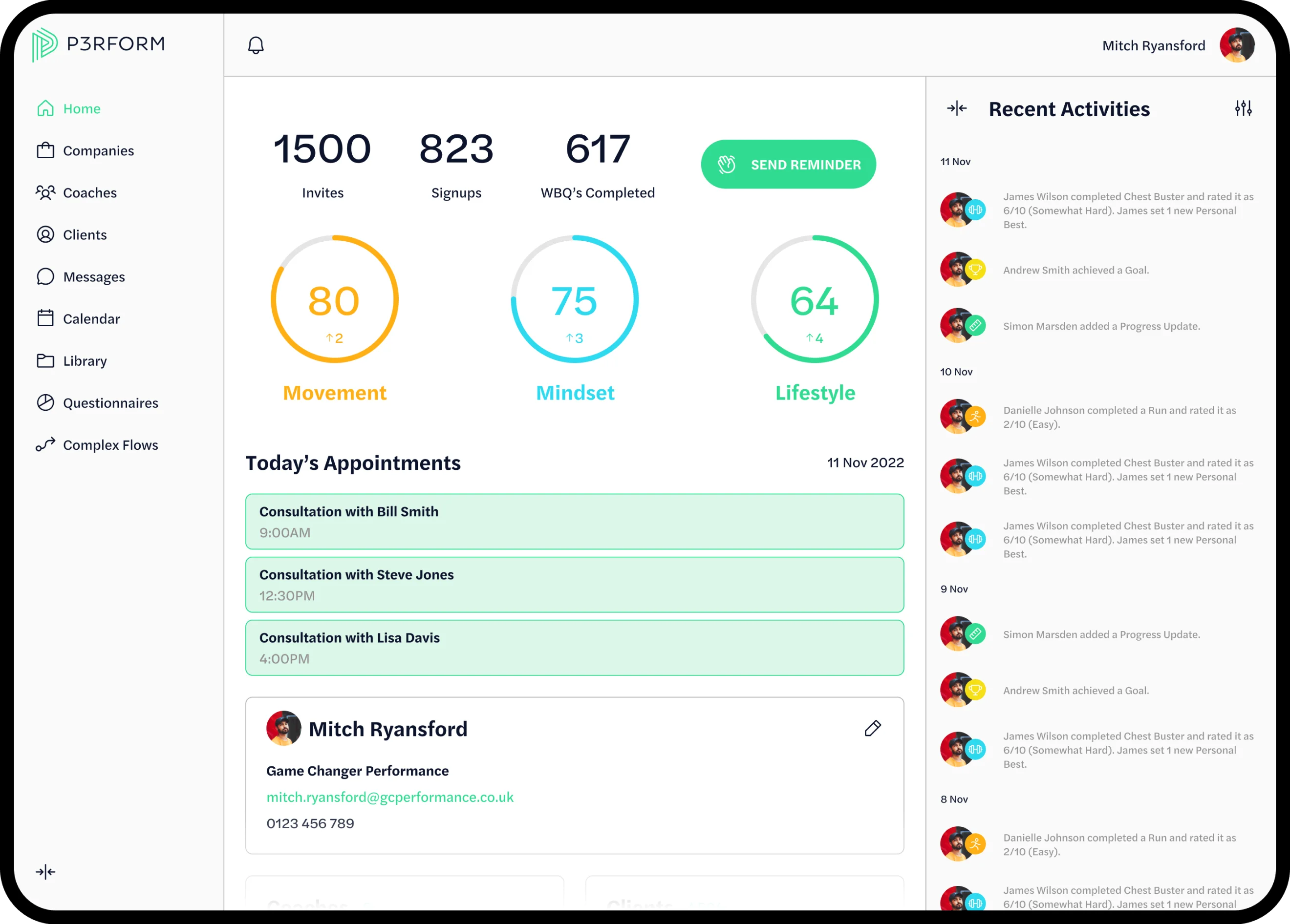Image resolution: width=1290 pixels, height=924 pixels.
Task: Collapse the Recent Activities panel
Action: pos(956,108)
